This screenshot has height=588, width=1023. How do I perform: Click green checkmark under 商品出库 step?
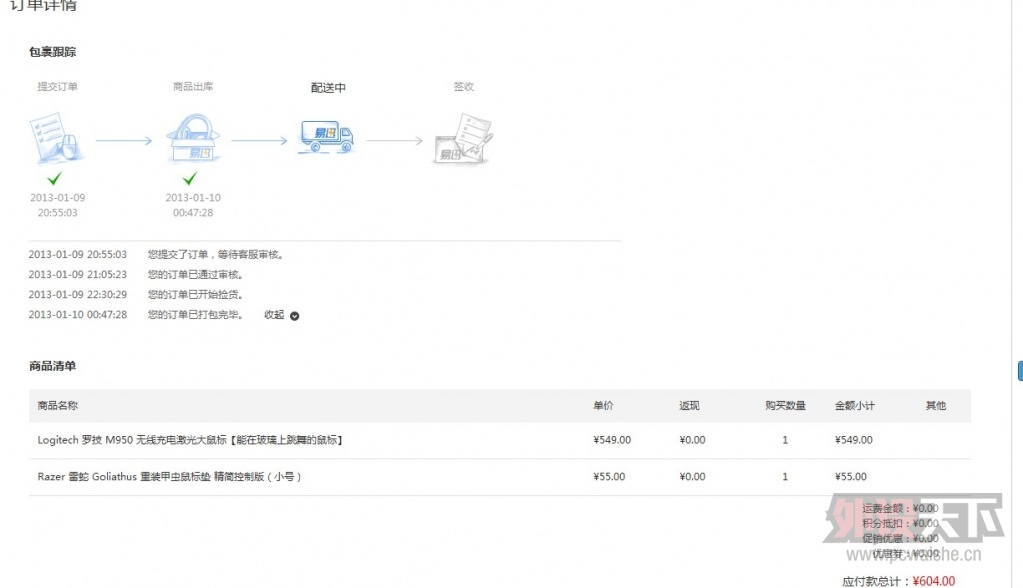[x=190, y=178]
